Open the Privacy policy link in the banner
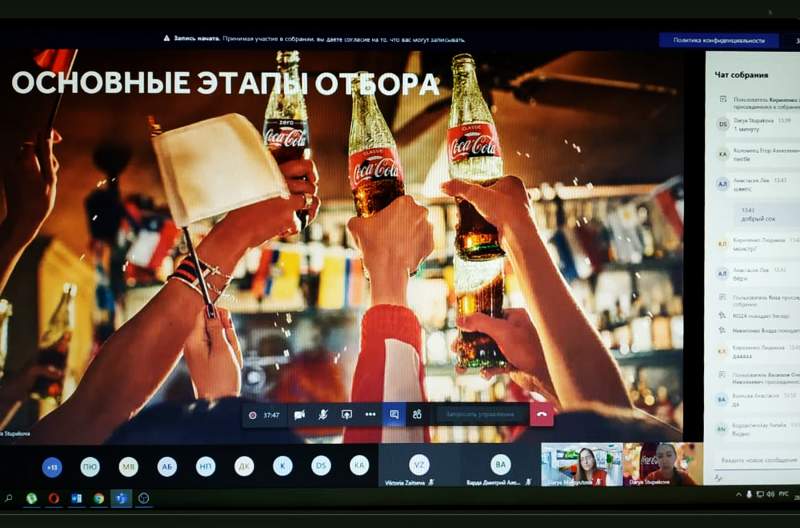This screenshot has width=800, height=528. pyautogui.click(x=719, y=40)
